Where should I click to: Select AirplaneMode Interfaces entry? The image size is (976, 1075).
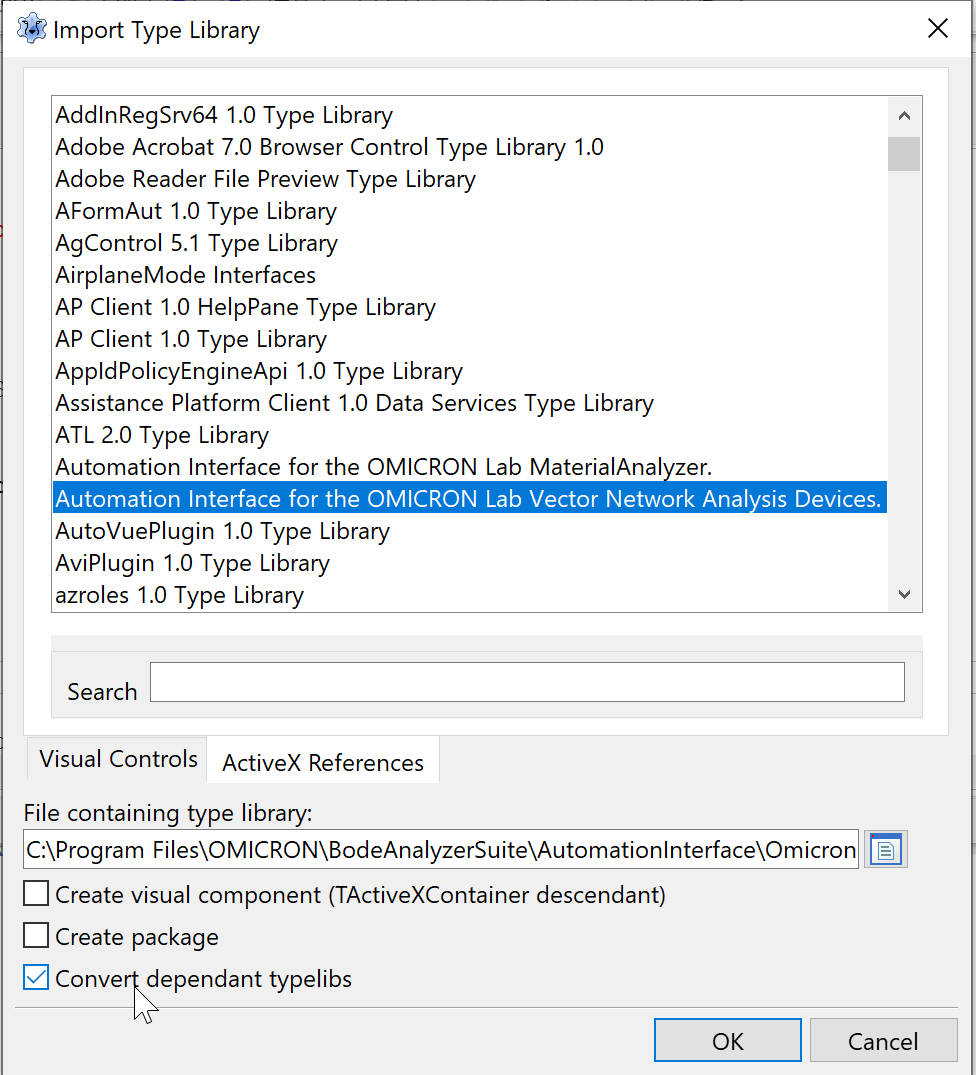click(x=470, y=275)
